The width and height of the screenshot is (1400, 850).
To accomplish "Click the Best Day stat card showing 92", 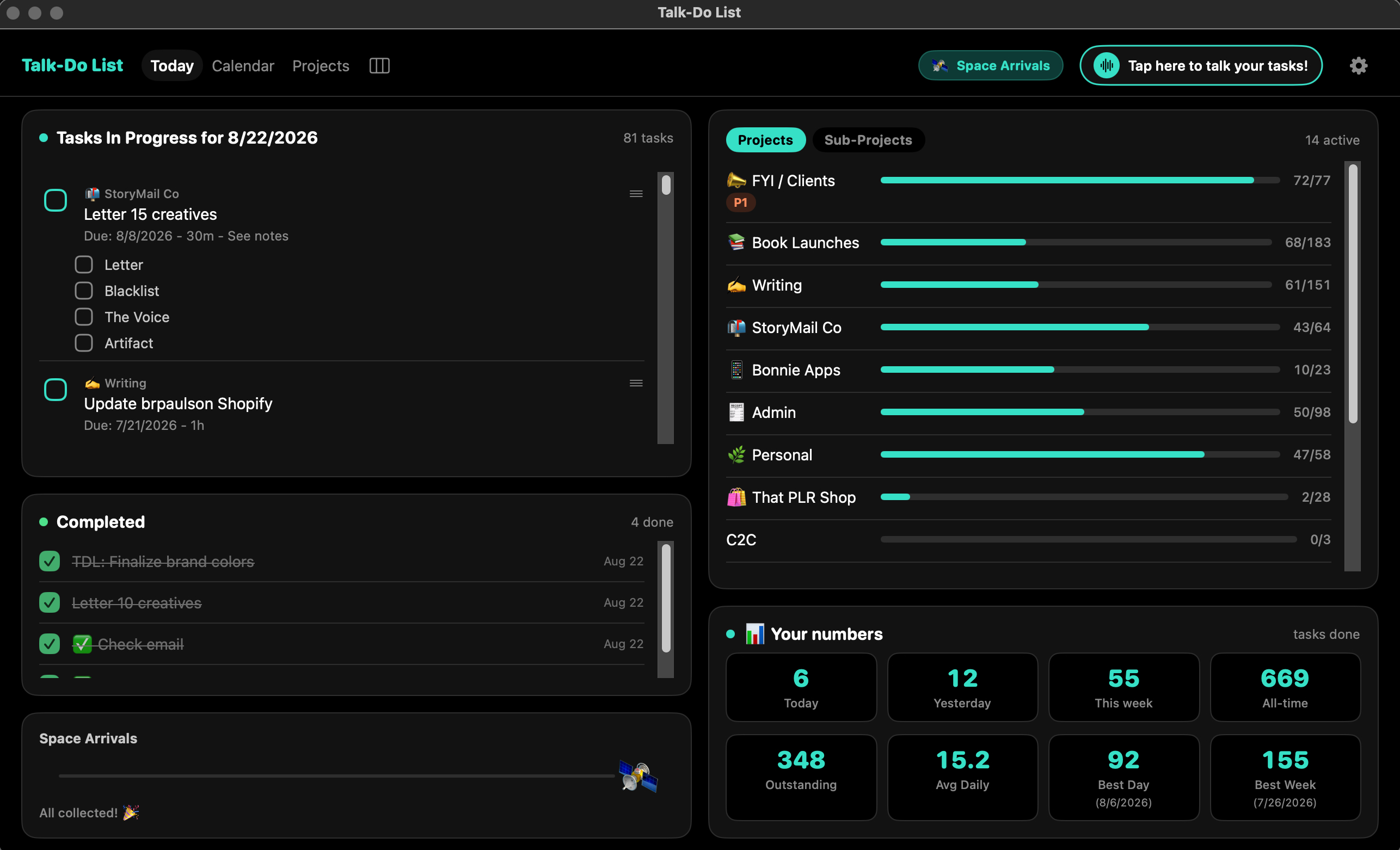I will coord(1124,777).
